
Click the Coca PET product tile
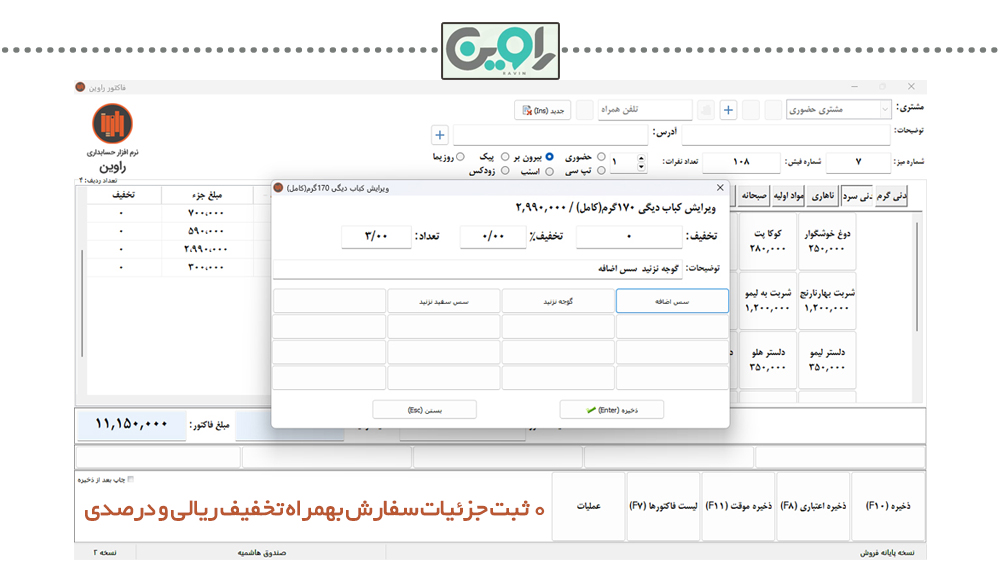[765, 242]
